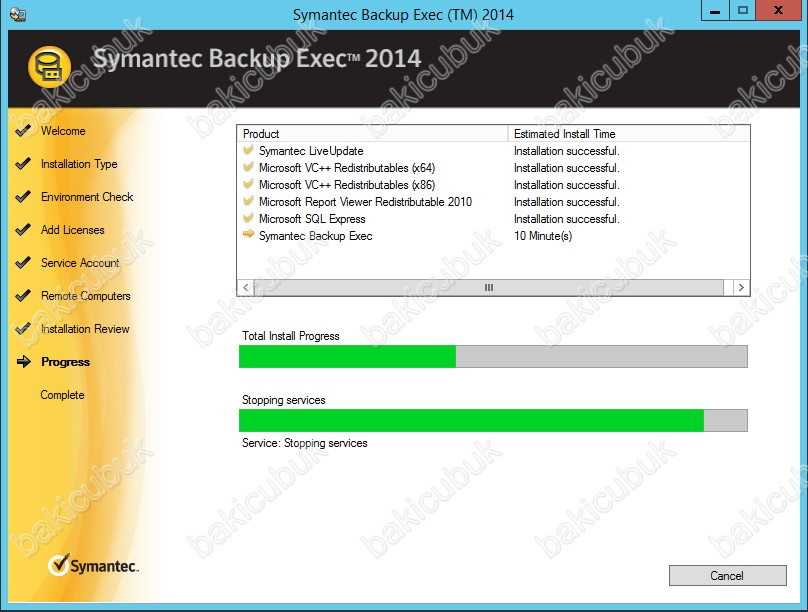Click the checkmark icon beside Add Licenses
This screenshot has height=612, width=808.
click(23, 230)
